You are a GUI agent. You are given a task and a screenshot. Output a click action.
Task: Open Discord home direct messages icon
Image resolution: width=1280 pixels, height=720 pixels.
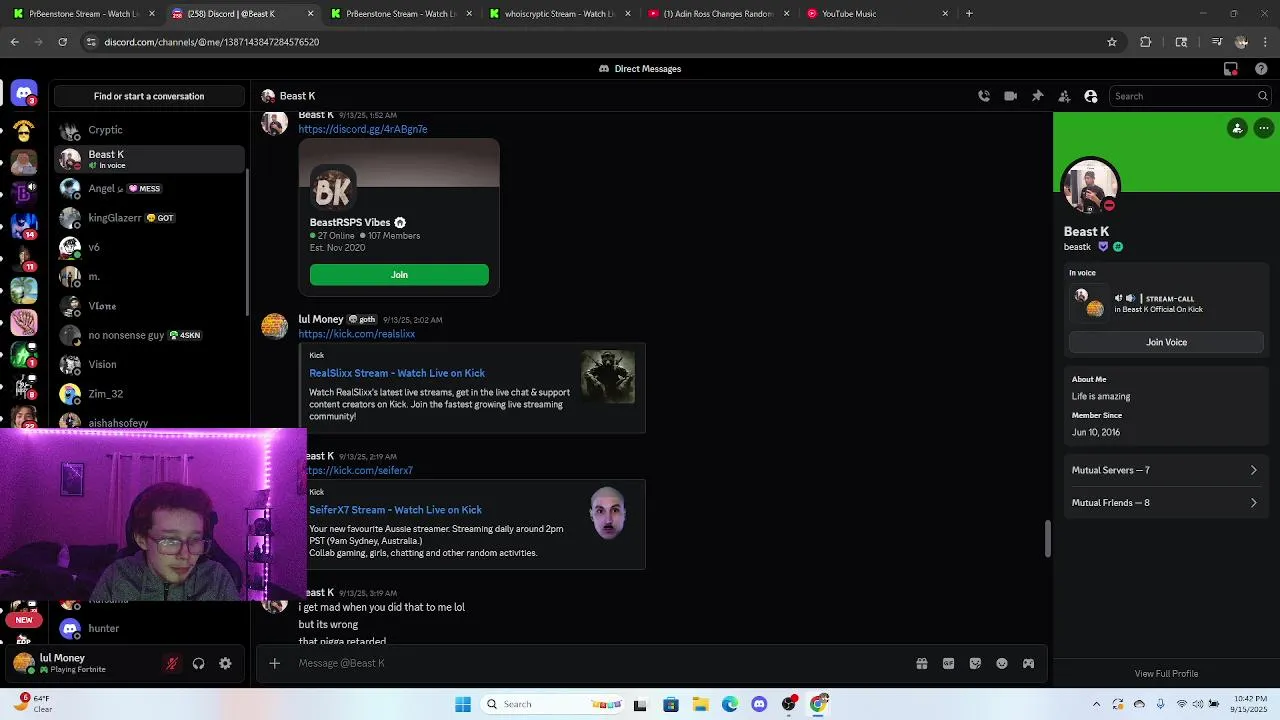click(x=24, y=94)
